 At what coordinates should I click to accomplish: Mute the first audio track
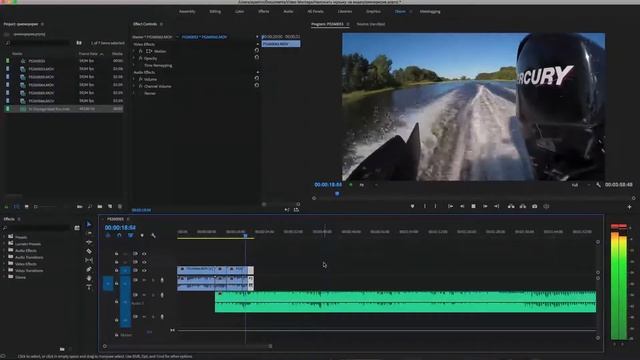(144, 280)
